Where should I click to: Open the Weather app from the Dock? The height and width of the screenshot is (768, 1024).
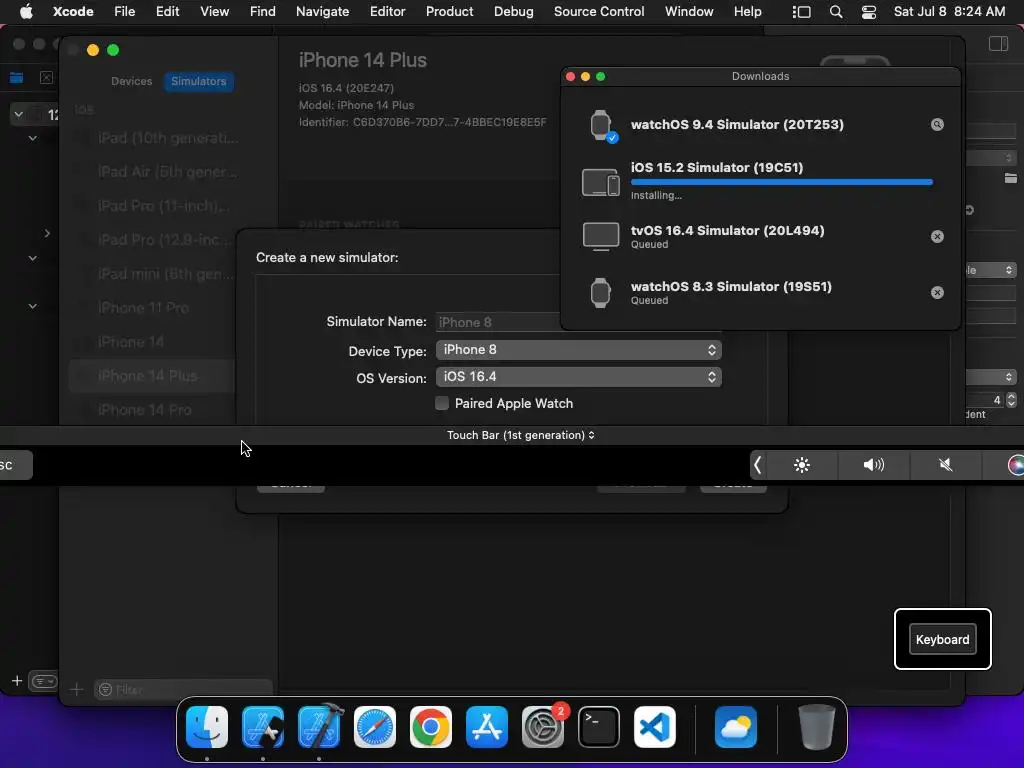tap(735, 727)
